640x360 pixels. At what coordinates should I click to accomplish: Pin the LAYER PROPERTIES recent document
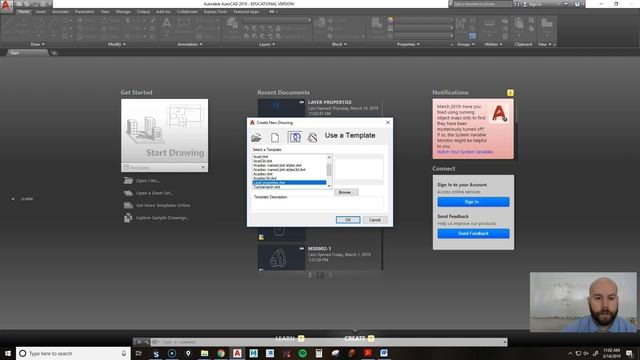(302, 102)
